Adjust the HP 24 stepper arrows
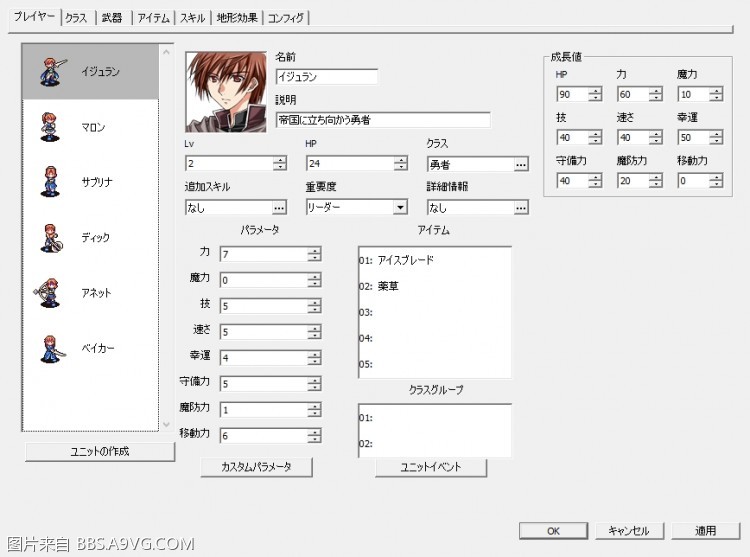This screenshot has width=750, height=557. [401, 164]
